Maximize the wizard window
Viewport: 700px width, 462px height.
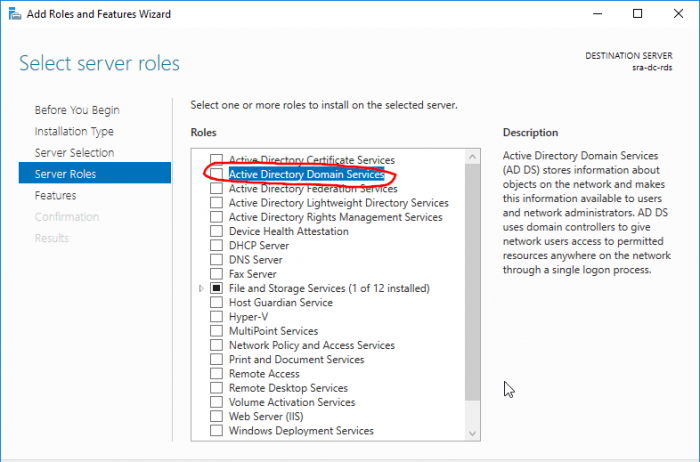click(638, 14)
